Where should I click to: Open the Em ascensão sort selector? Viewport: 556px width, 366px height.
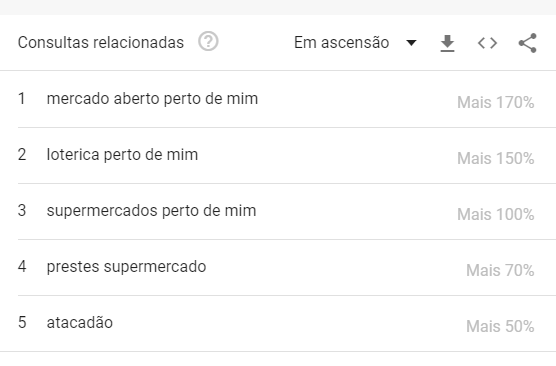click(355, 43)
